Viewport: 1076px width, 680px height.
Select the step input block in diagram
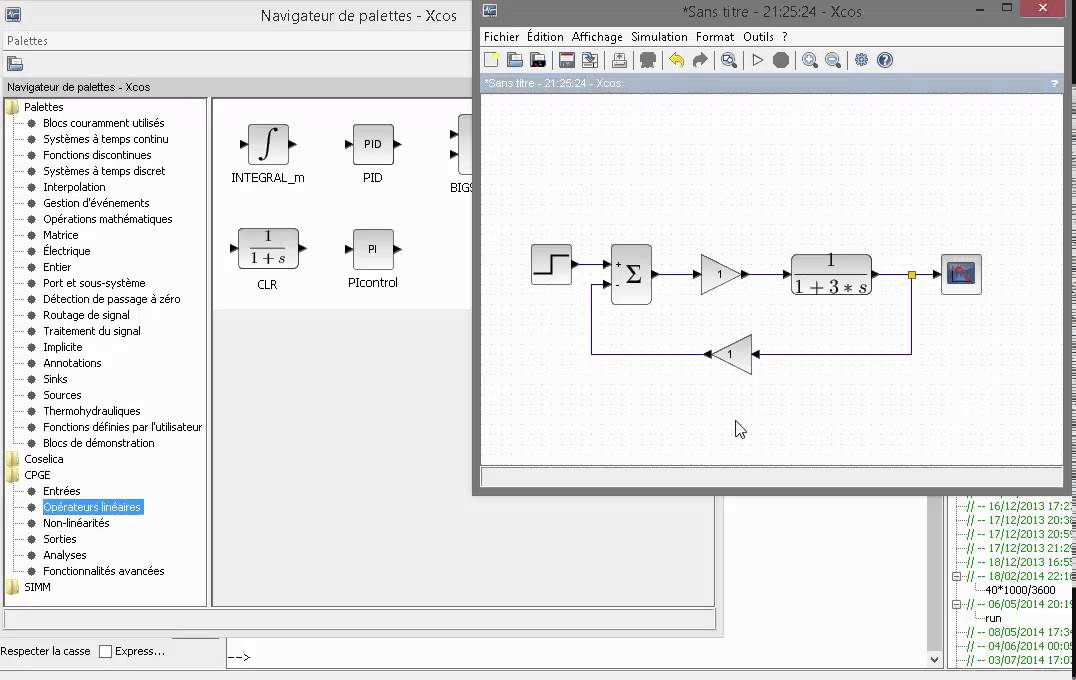point(552,264)
